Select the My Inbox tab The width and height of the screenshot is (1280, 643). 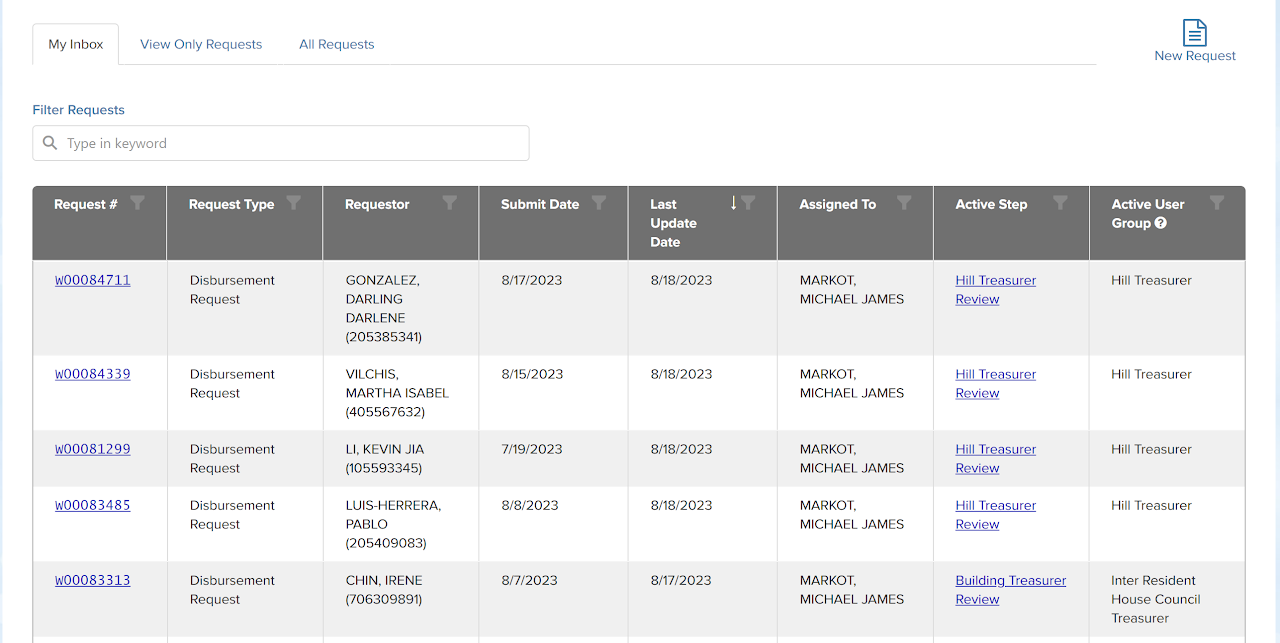click(x=75, y=44)
